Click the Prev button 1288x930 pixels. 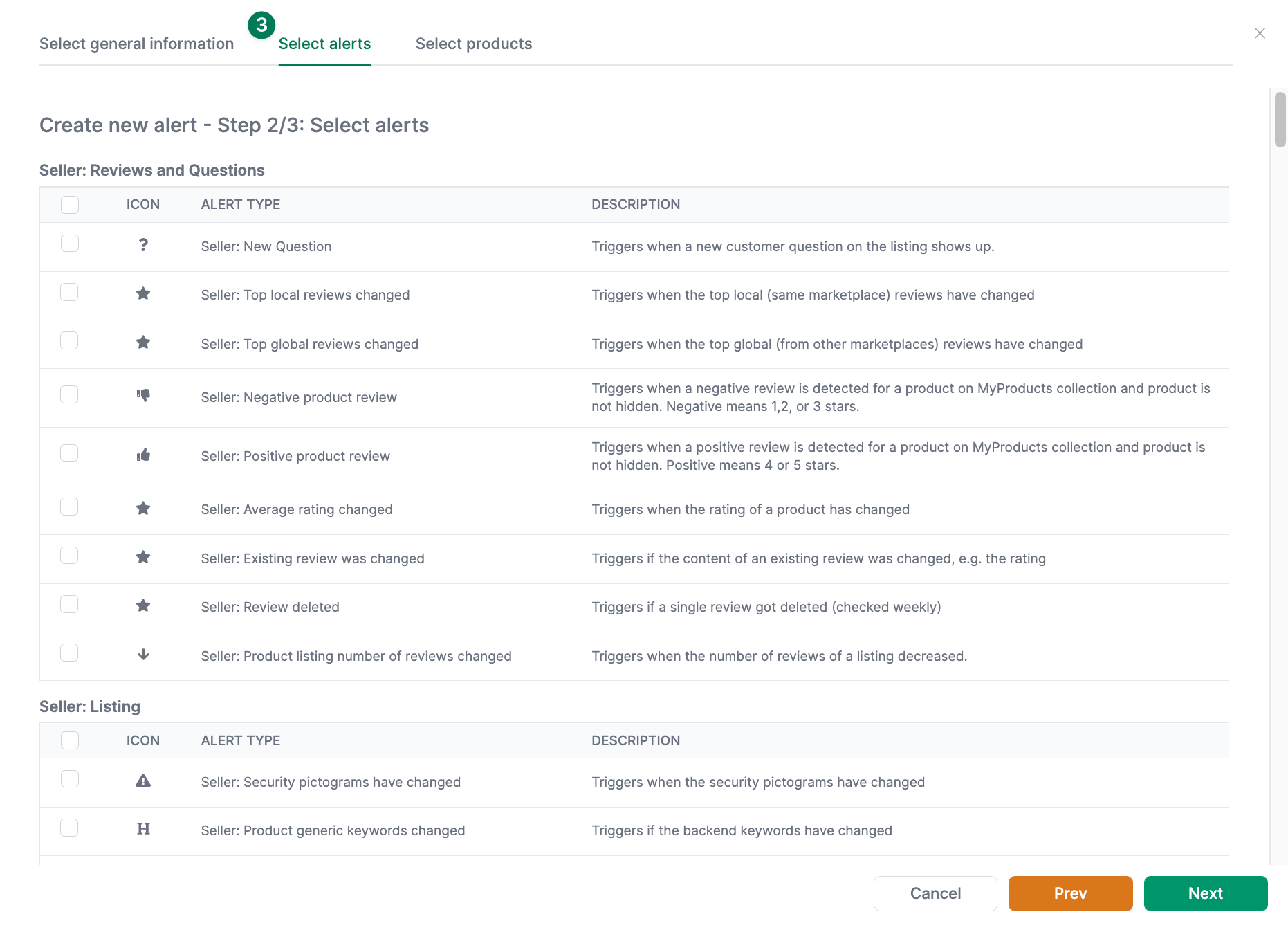(1070, 893)
